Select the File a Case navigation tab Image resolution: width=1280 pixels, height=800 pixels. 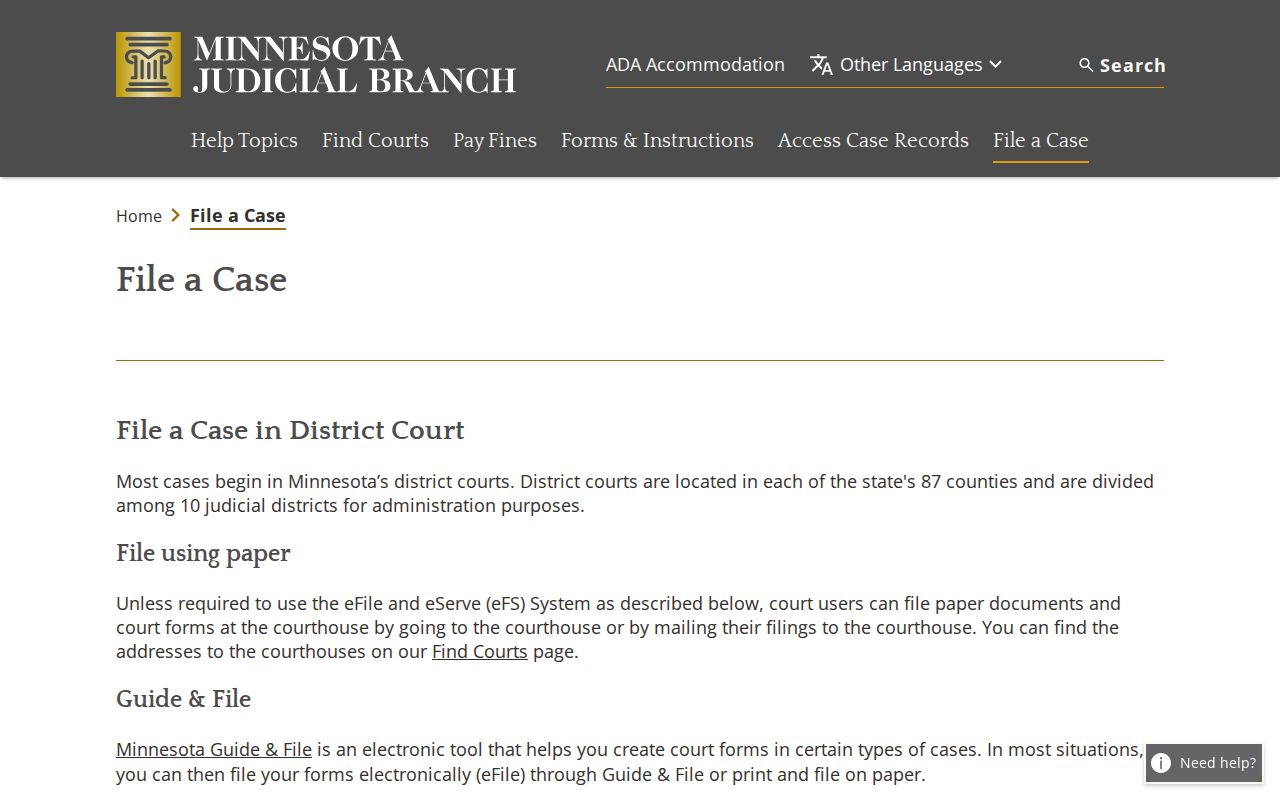click(x=1040, y=140)
